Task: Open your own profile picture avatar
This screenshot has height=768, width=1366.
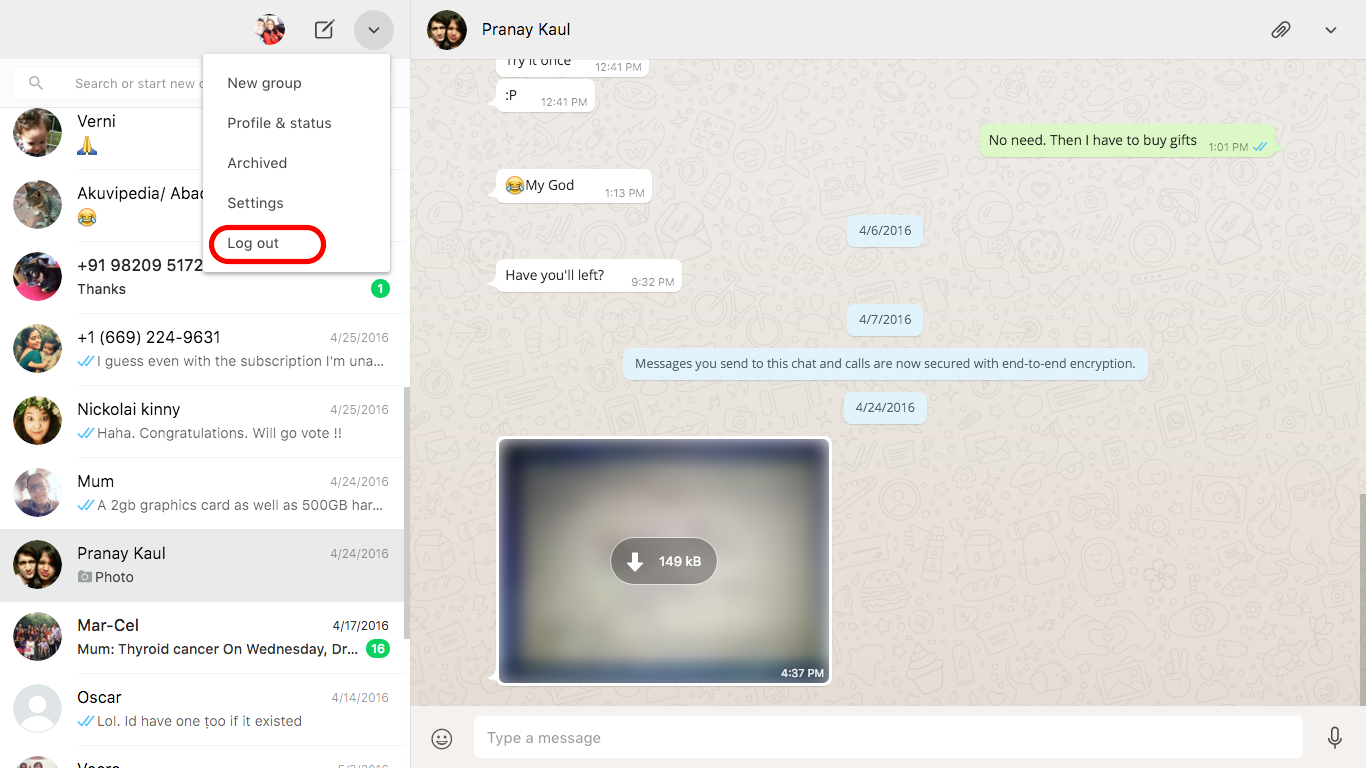Action: [x=269, y=29]
